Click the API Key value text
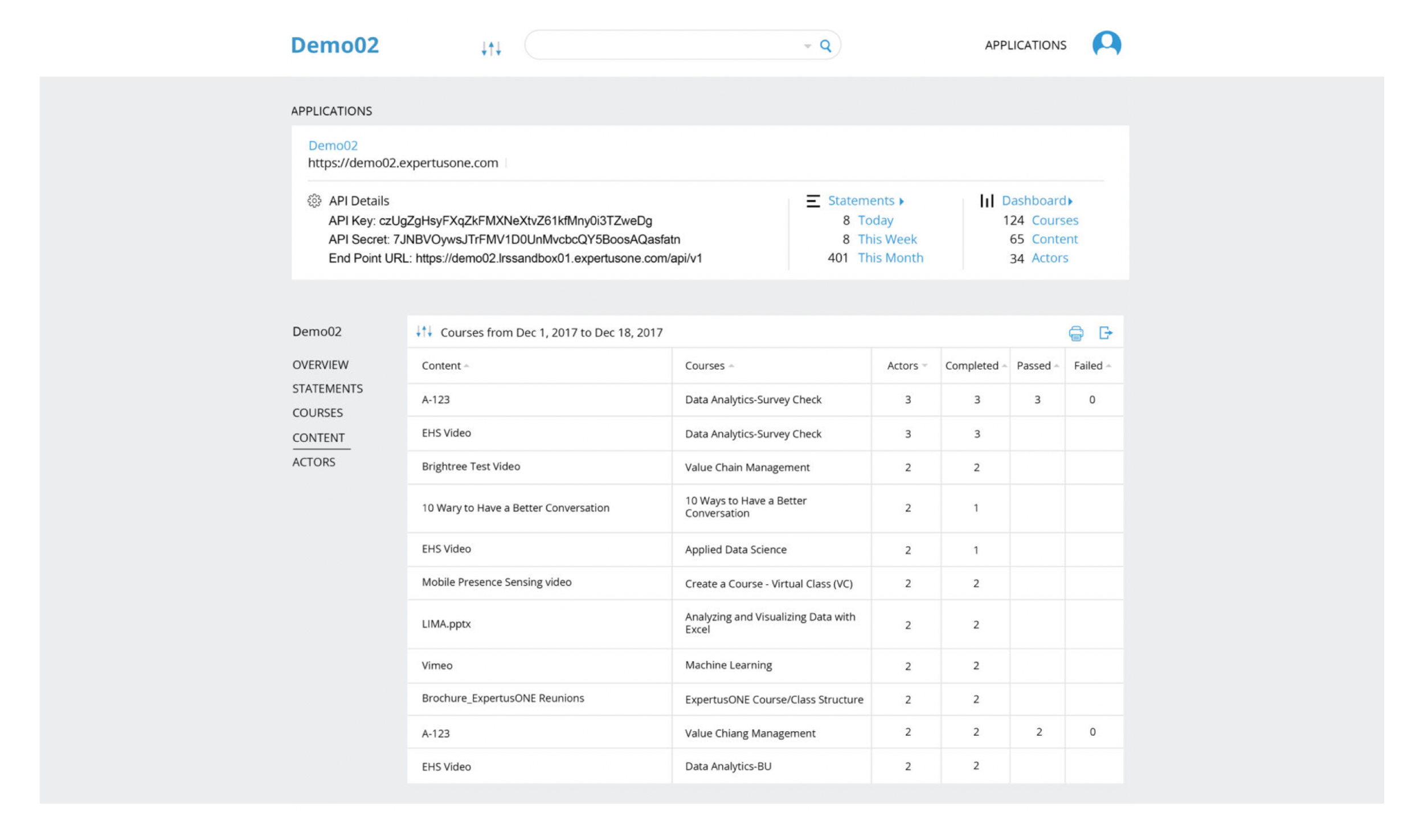Viewport: 1424px width, 840px height. pyautogui.click(x=515, y=220)
